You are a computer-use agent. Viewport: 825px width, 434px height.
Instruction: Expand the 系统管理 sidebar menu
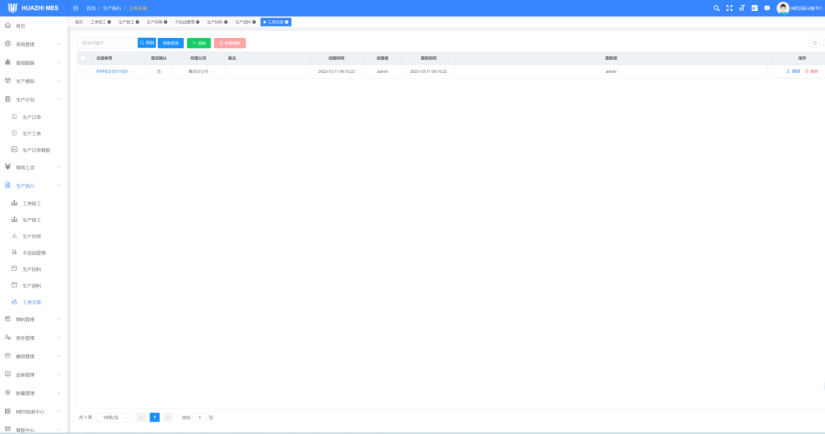coord(34,44)
